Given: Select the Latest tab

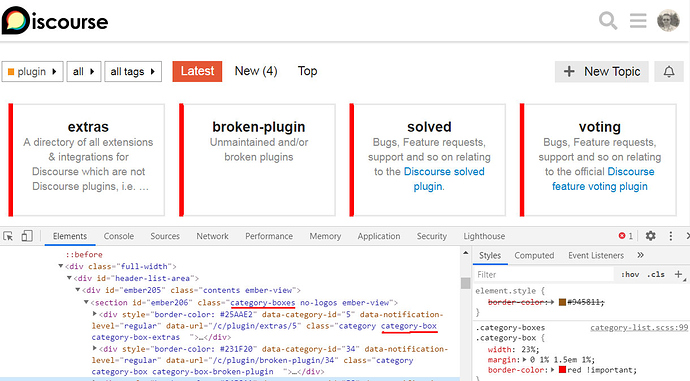Looking at the screenshot, I should point(197,71).
